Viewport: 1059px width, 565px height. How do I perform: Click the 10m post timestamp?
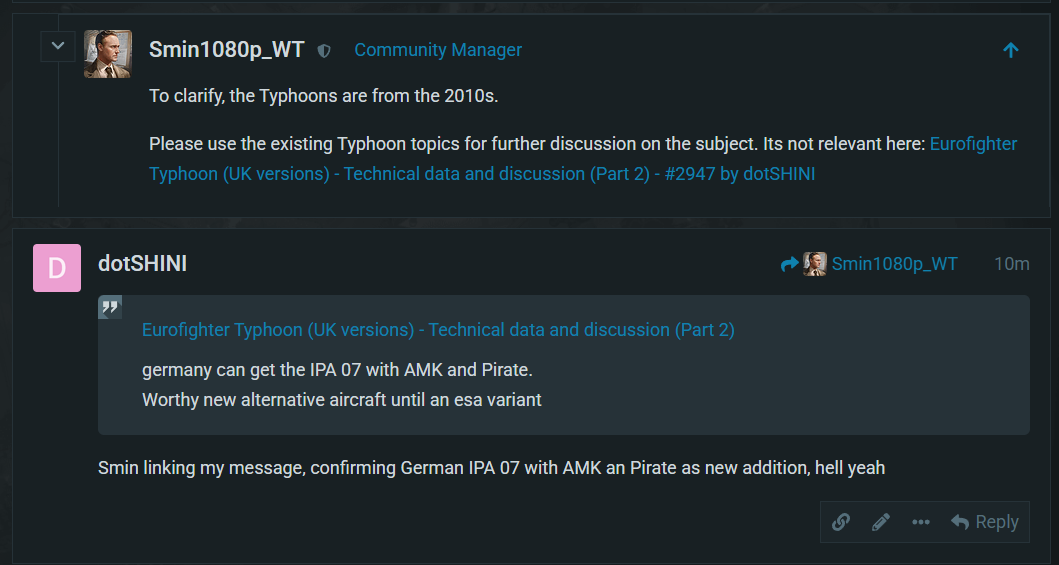pyautogui.click(x=1011, y=264)
